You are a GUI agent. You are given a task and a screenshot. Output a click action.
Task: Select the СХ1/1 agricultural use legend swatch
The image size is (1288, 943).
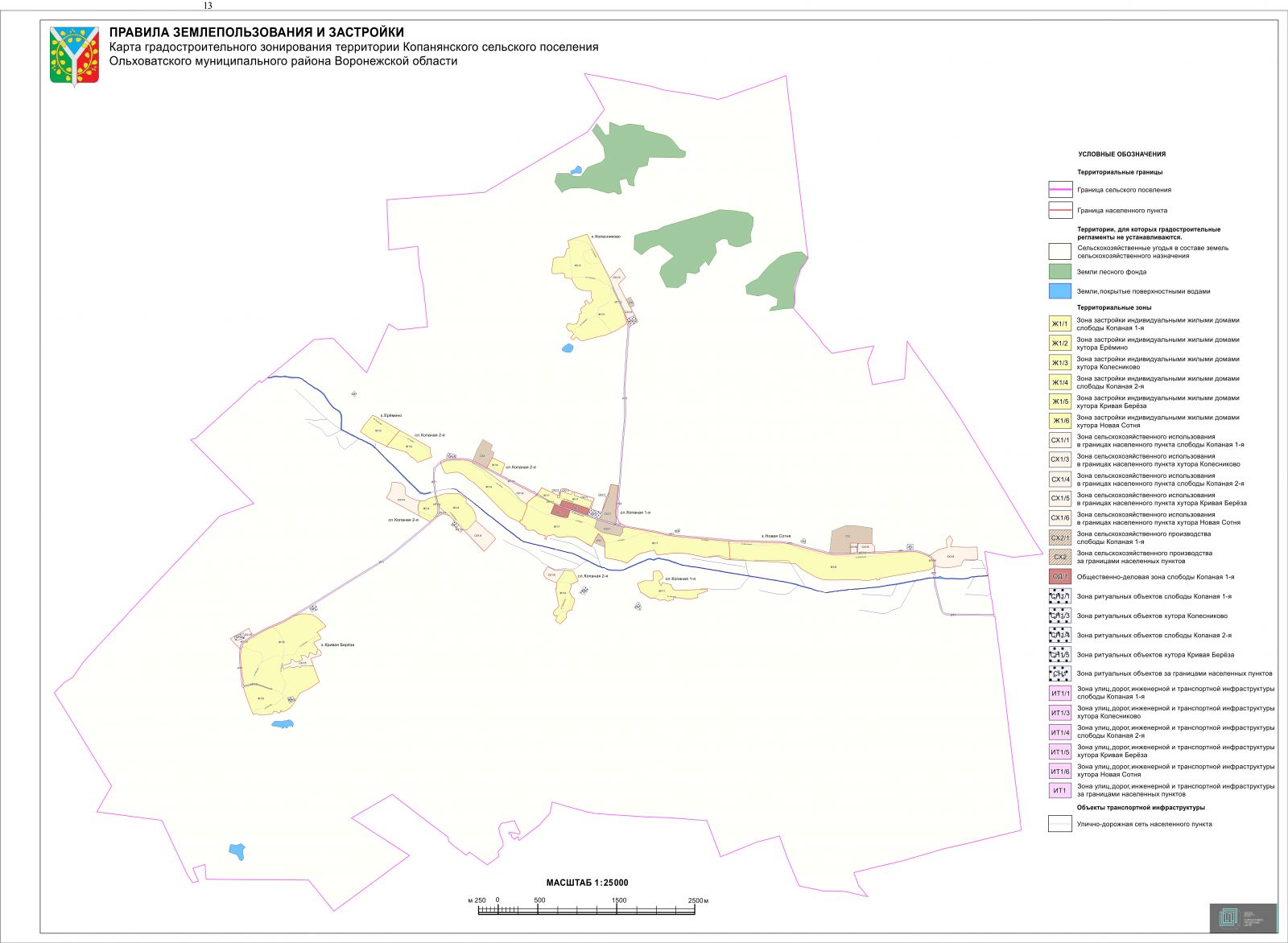click(x=1060, y=440)
